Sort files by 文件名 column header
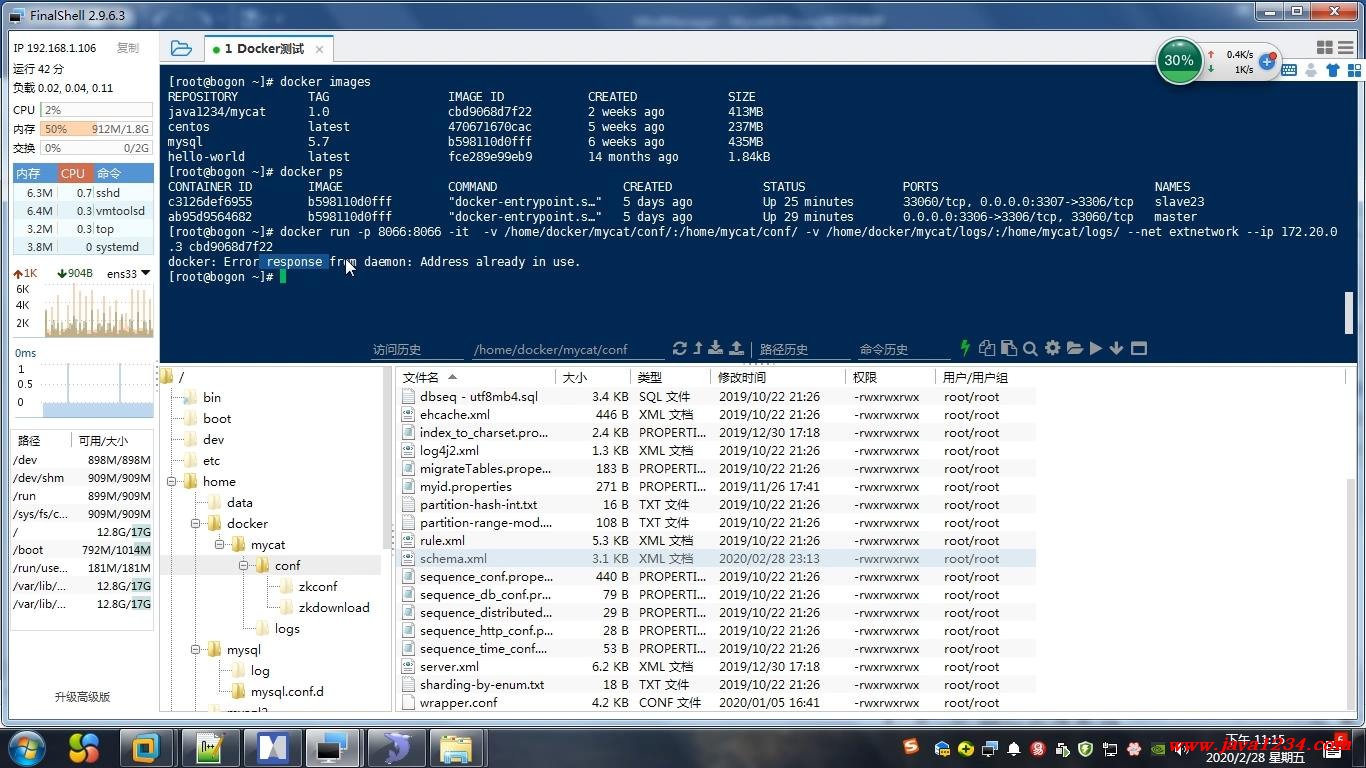This screenshot has width=1366, height=768. pyautogui.click(x=477, y=377)
